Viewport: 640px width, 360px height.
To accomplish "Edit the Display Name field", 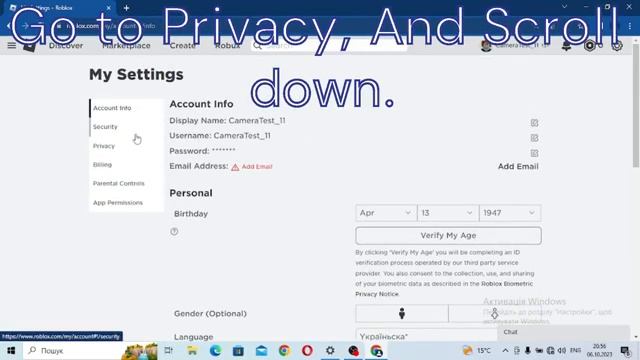I will 534,122.
